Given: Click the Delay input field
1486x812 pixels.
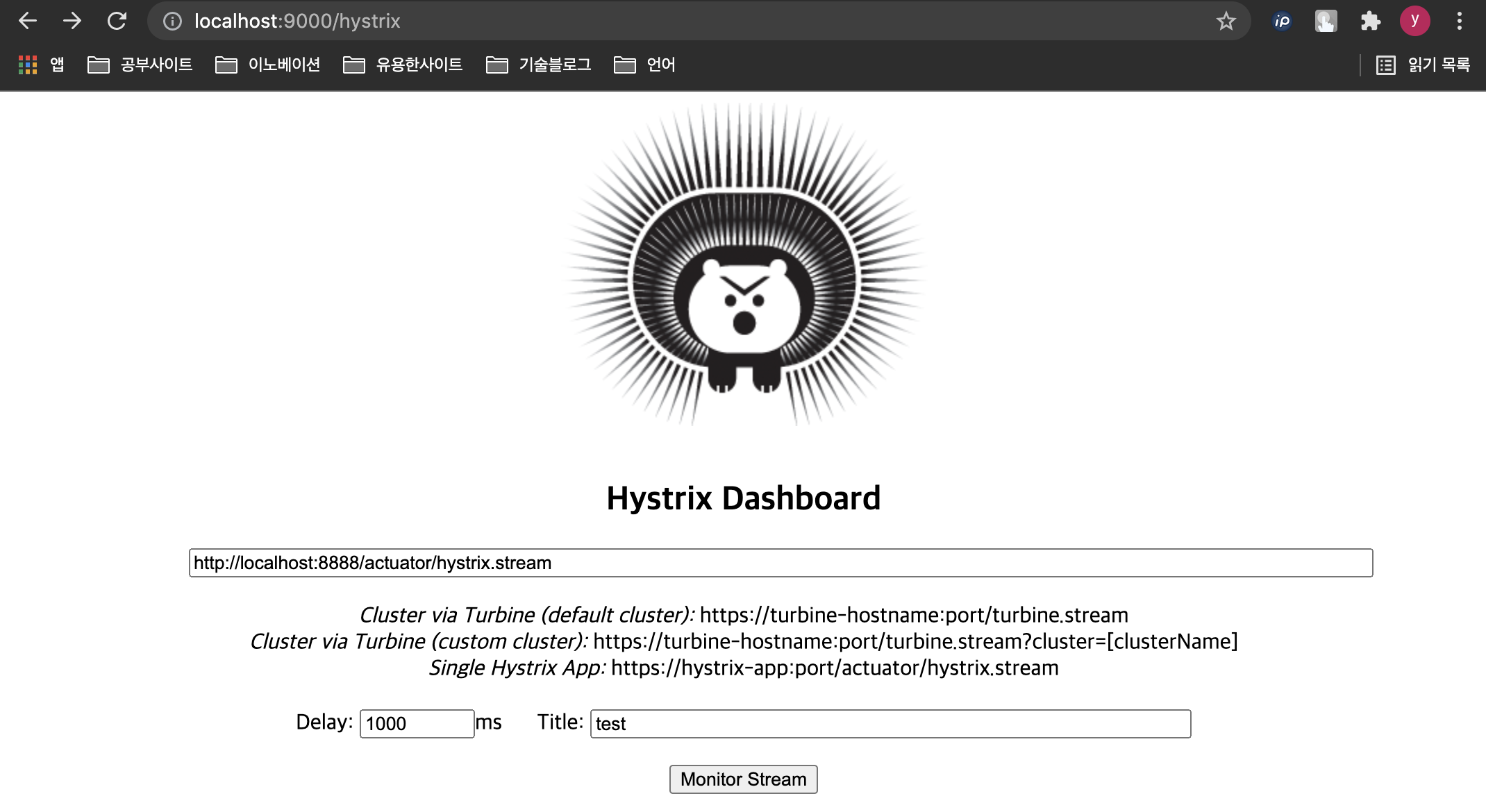Looking at the screenshot, I should [417, 724].
